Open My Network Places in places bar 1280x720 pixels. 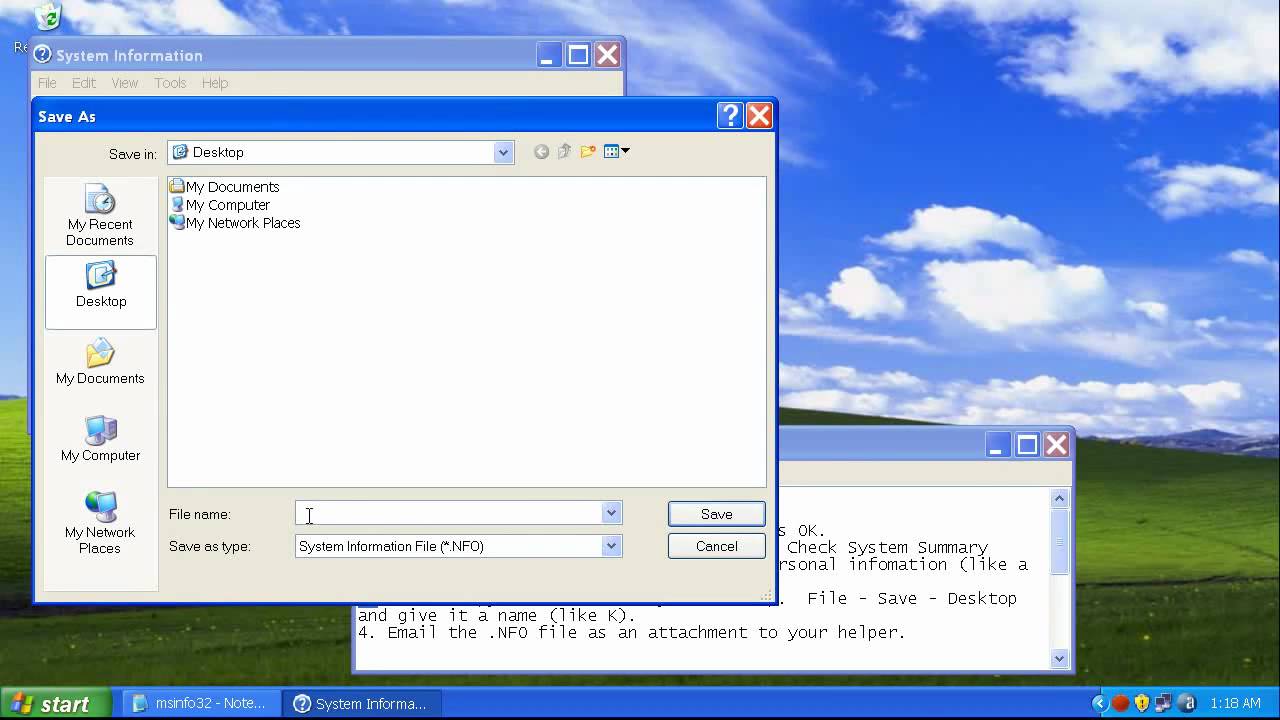click(x=100, y=523)
